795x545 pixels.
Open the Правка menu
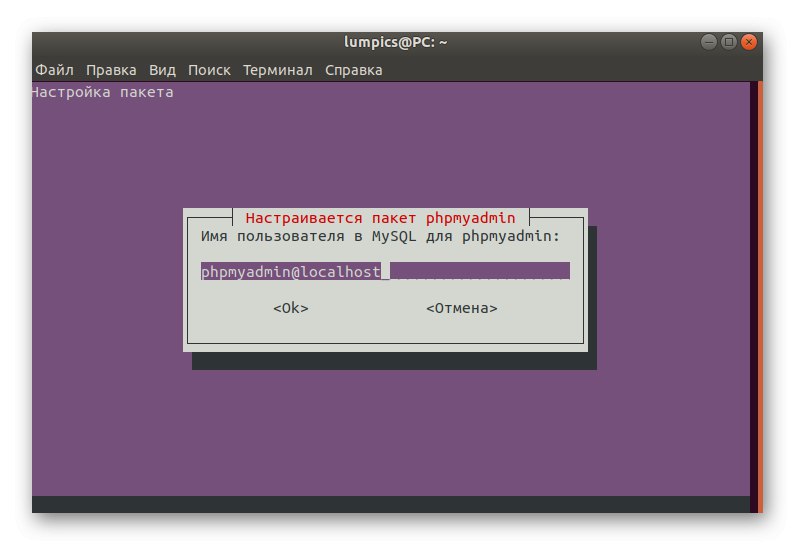tap(111, 70)
